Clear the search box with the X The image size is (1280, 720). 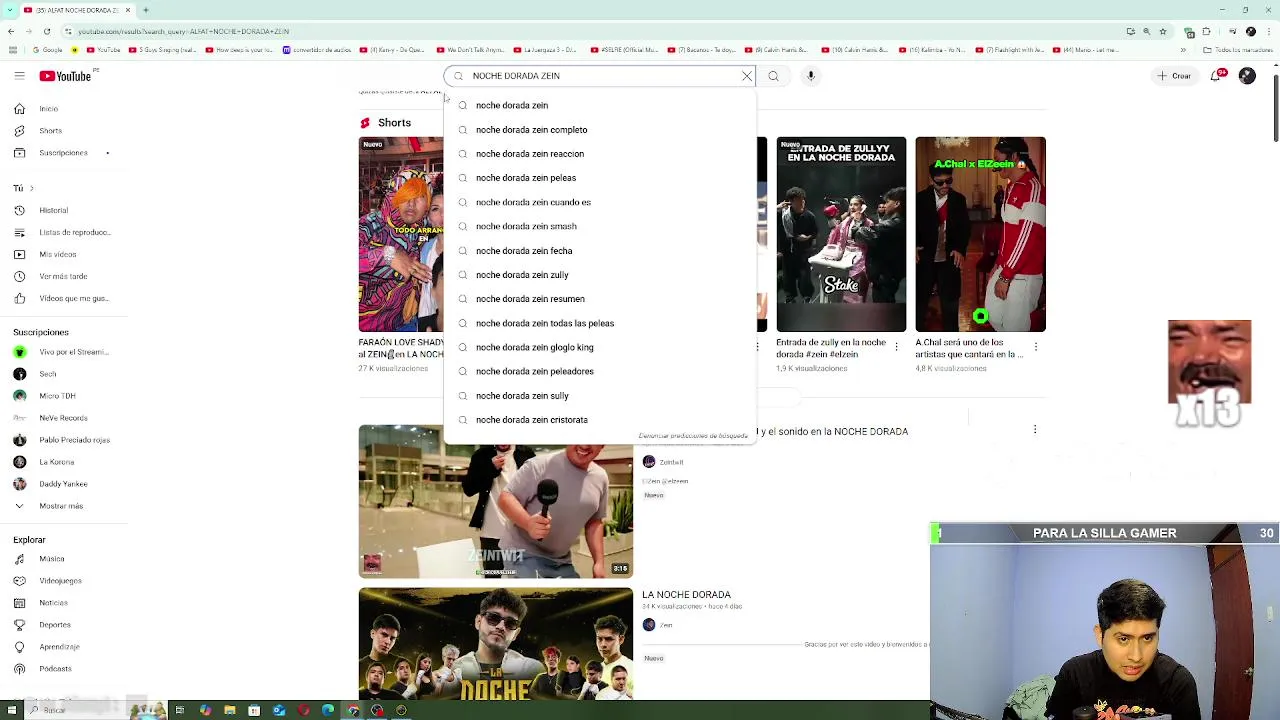tap(746, 76)
